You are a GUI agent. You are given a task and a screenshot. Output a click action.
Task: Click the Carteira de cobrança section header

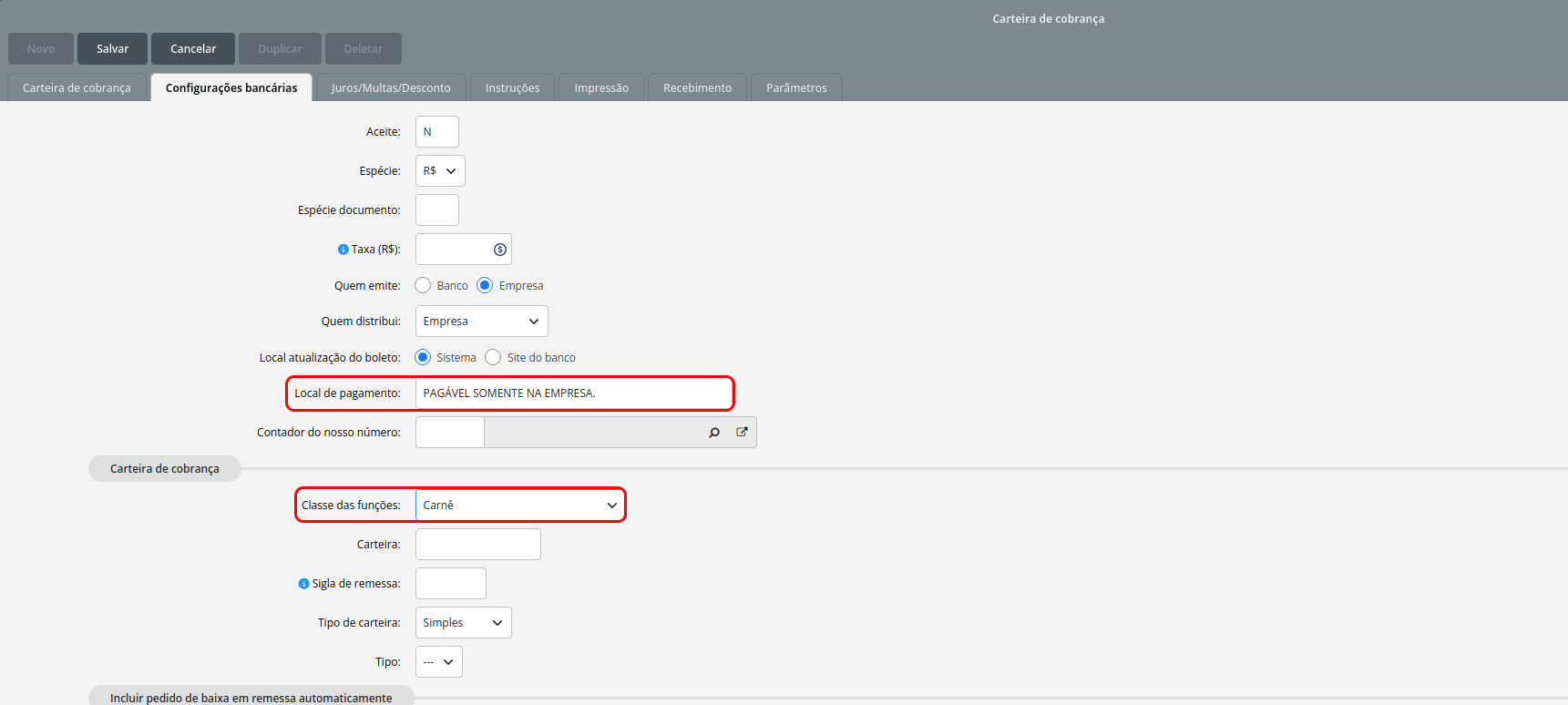pyautogui.click(x=165, y=469)
